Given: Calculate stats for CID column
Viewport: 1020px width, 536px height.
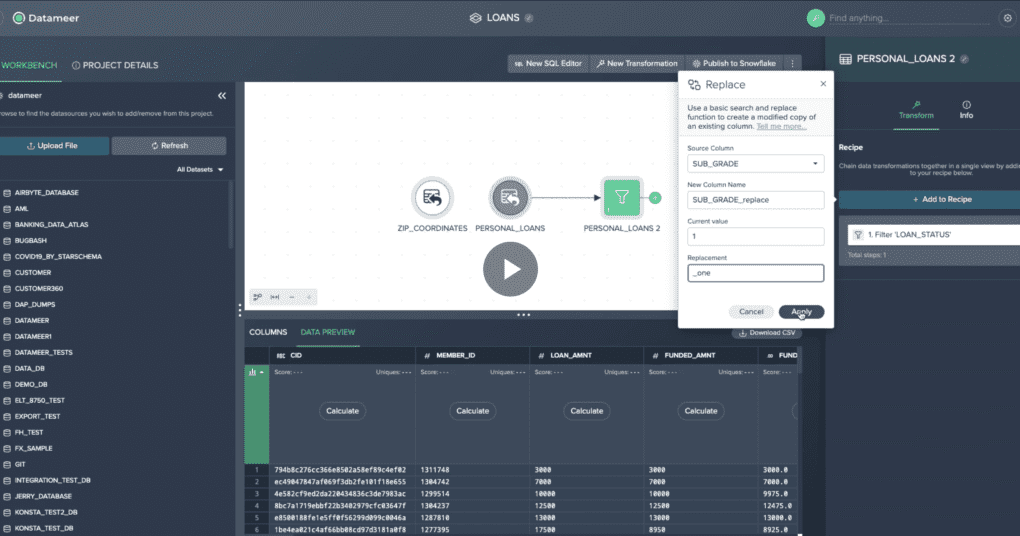Looking at the screenshot, I should click(342, 411).
